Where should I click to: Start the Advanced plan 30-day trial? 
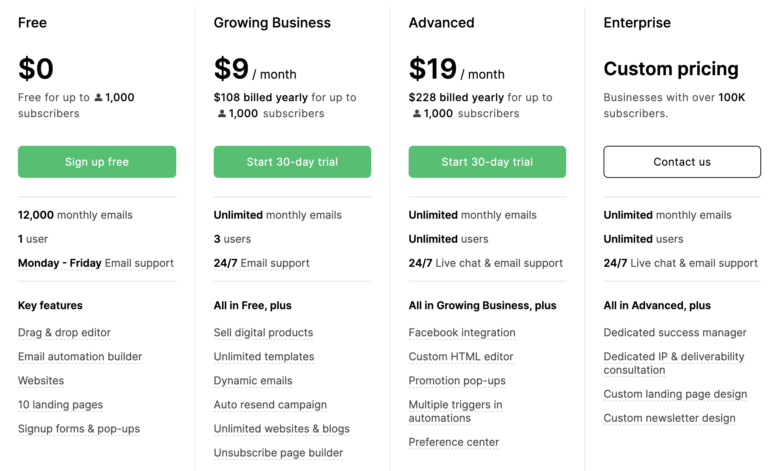pyautogui.click(x=487, y=162)
